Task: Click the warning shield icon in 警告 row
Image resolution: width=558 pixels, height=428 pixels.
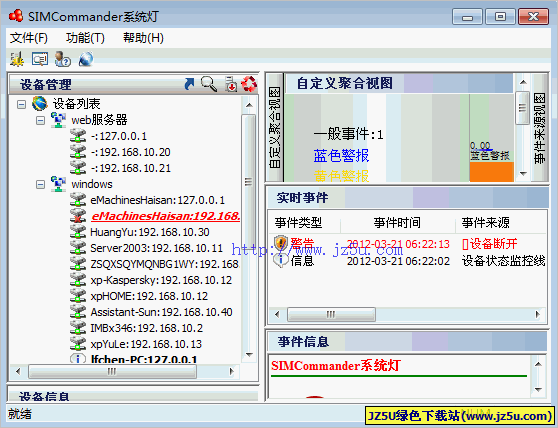Action: pyautogui.click(x=281, y=243)
